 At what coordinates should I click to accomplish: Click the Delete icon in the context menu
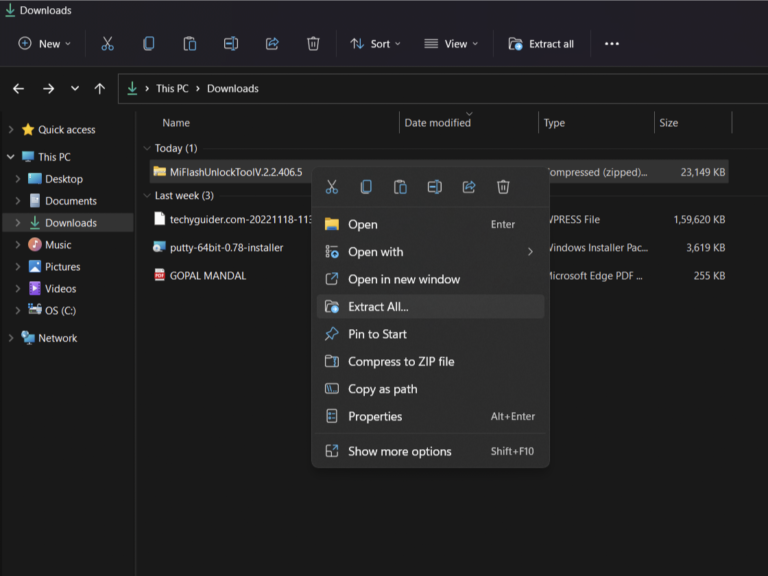point(503,187)
